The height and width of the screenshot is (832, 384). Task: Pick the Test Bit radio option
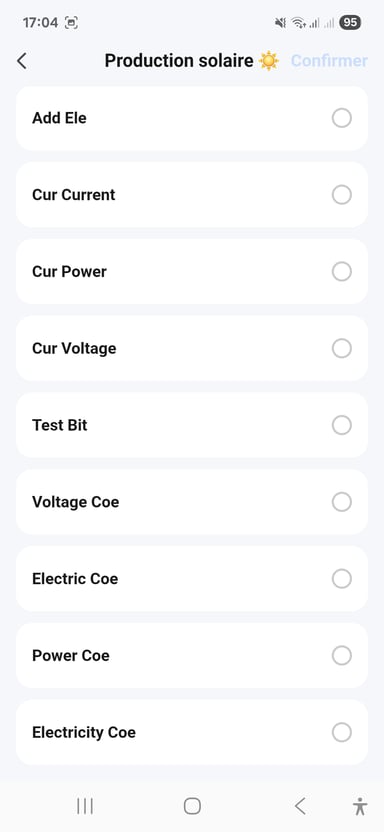[x=342, y=425]
